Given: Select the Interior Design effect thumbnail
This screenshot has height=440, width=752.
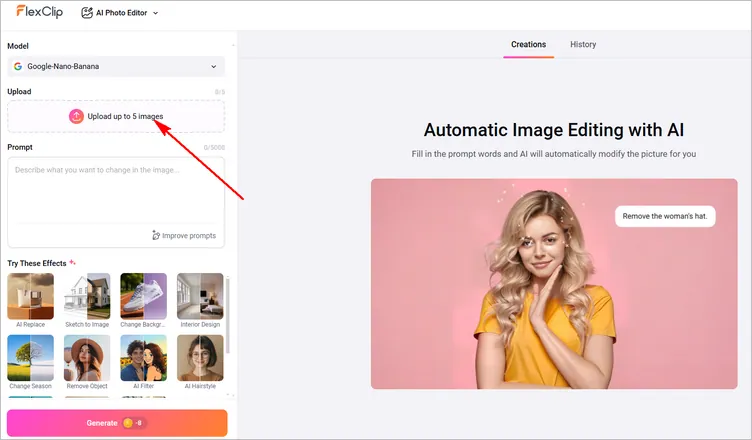Looking at the screenshot, I should [x=200, y=296].
